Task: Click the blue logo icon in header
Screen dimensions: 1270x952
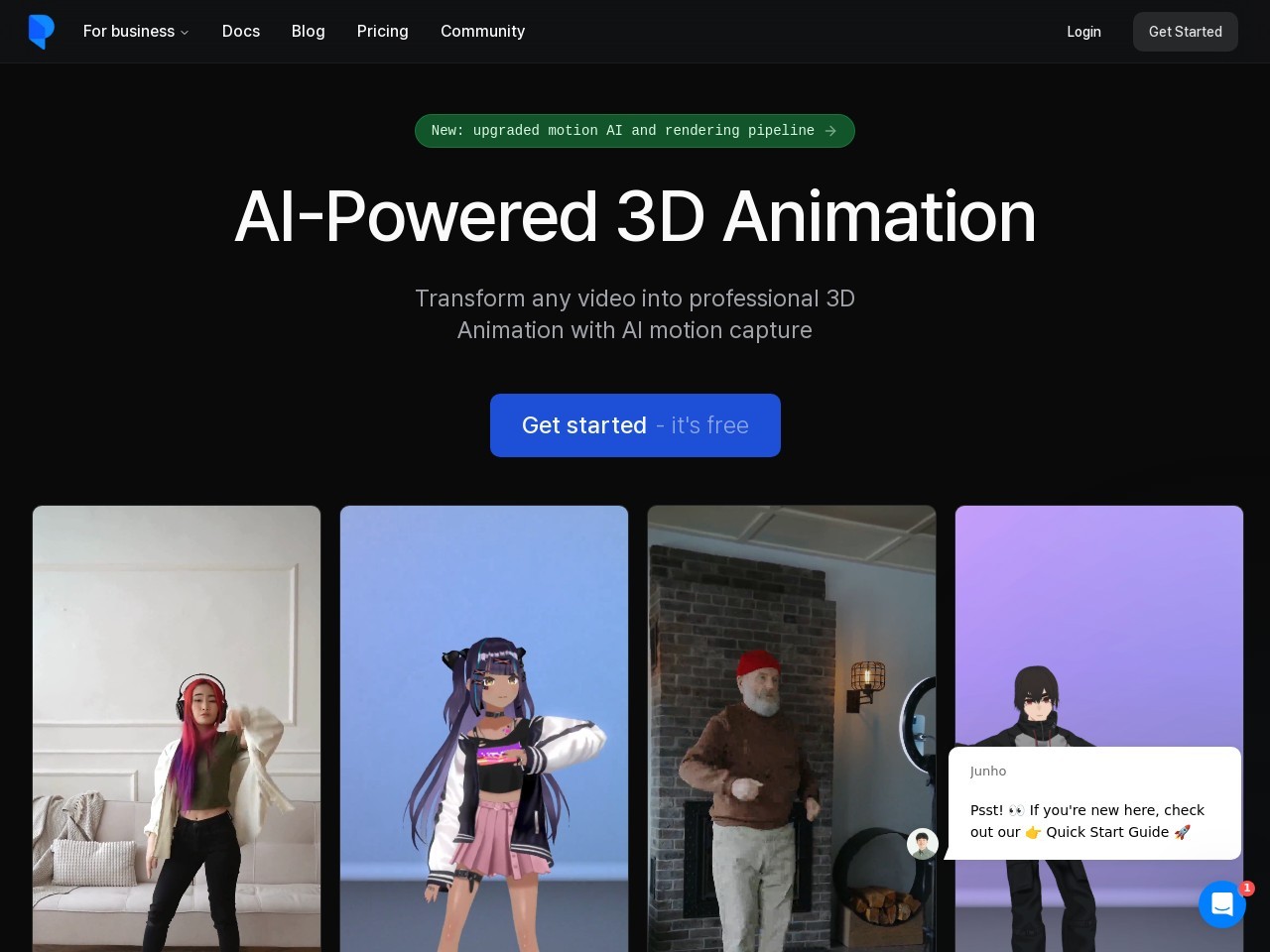Action: (41, 32)
